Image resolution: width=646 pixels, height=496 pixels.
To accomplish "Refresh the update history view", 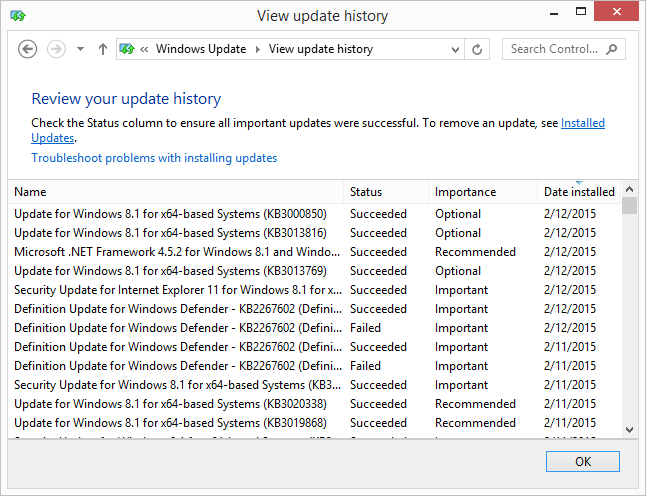I will point(477,49).
